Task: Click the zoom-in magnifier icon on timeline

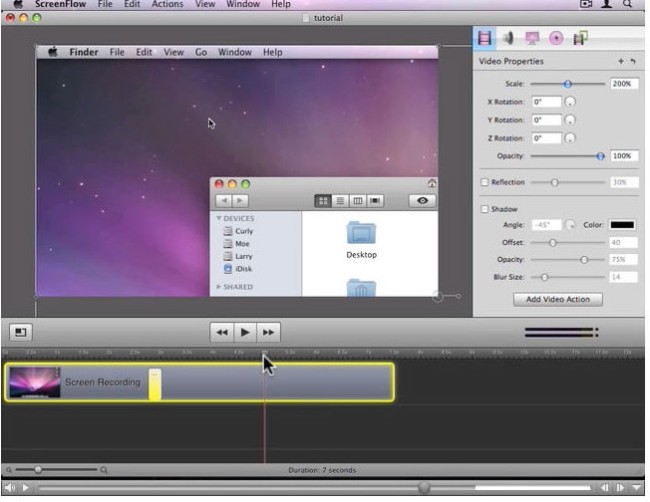Action: (104, 470)
